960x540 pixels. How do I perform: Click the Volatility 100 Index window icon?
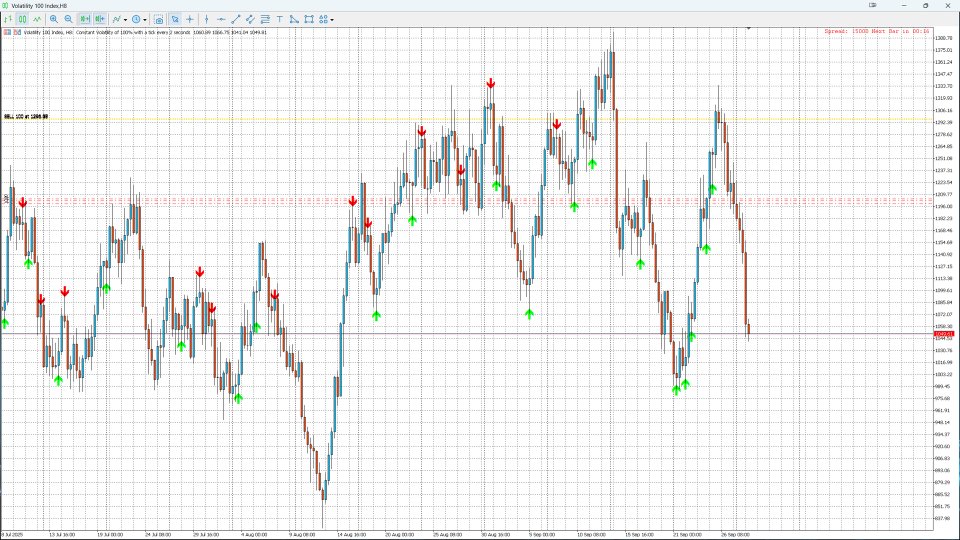pos(5,6)
